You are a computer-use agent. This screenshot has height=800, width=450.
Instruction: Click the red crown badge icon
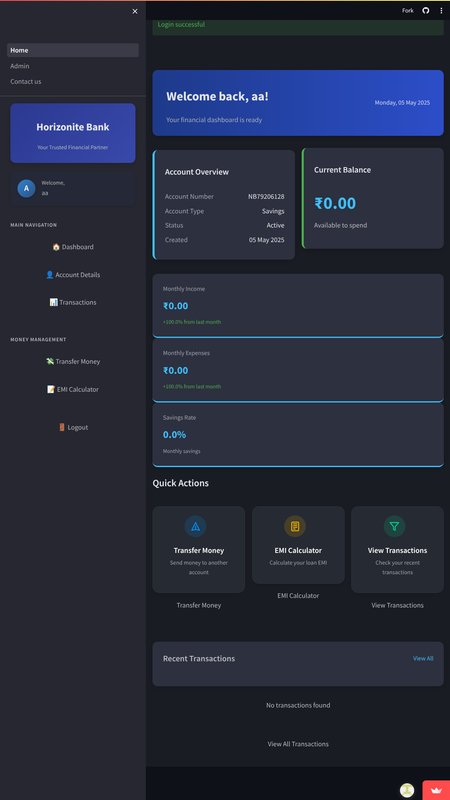tap(436, 790)
